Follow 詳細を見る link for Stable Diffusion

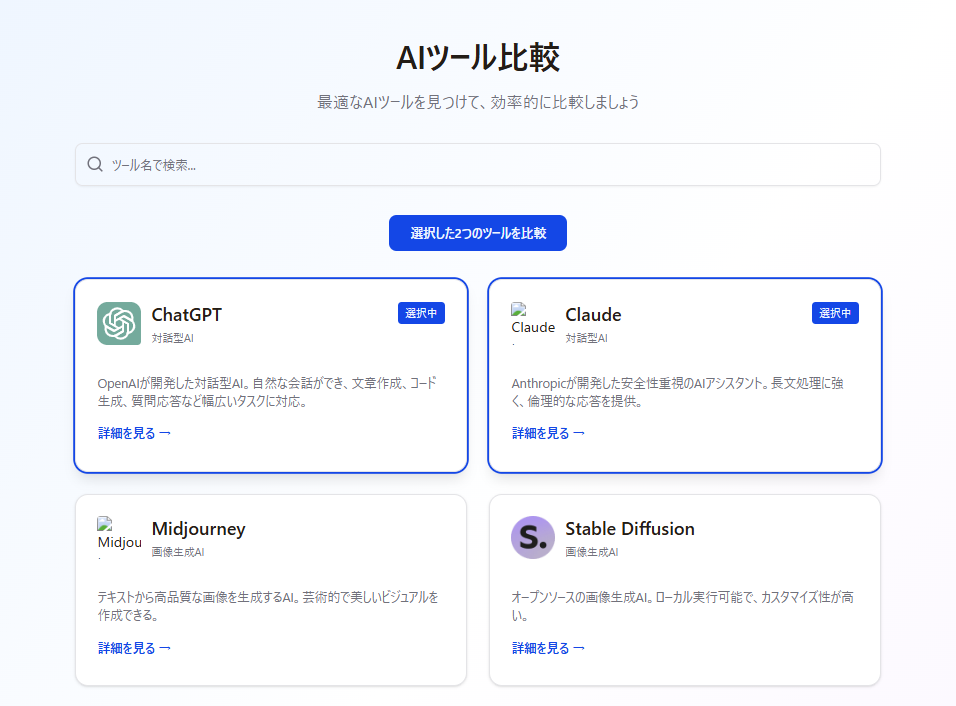click(x=549, y=648)
